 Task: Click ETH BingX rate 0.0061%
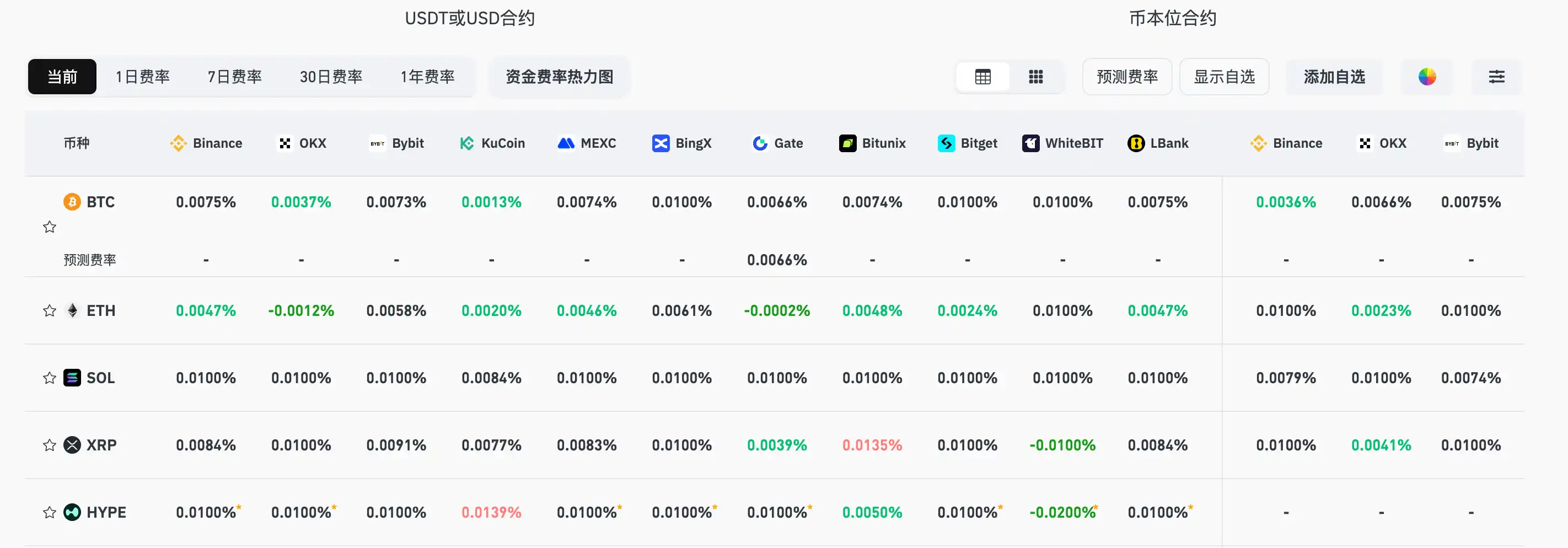click(x=681, y=311)
